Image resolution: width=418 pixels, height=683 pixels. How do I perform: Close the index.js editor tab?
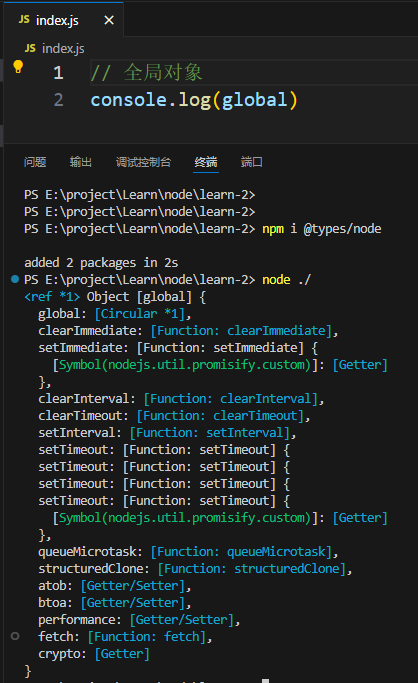(109, 20)
